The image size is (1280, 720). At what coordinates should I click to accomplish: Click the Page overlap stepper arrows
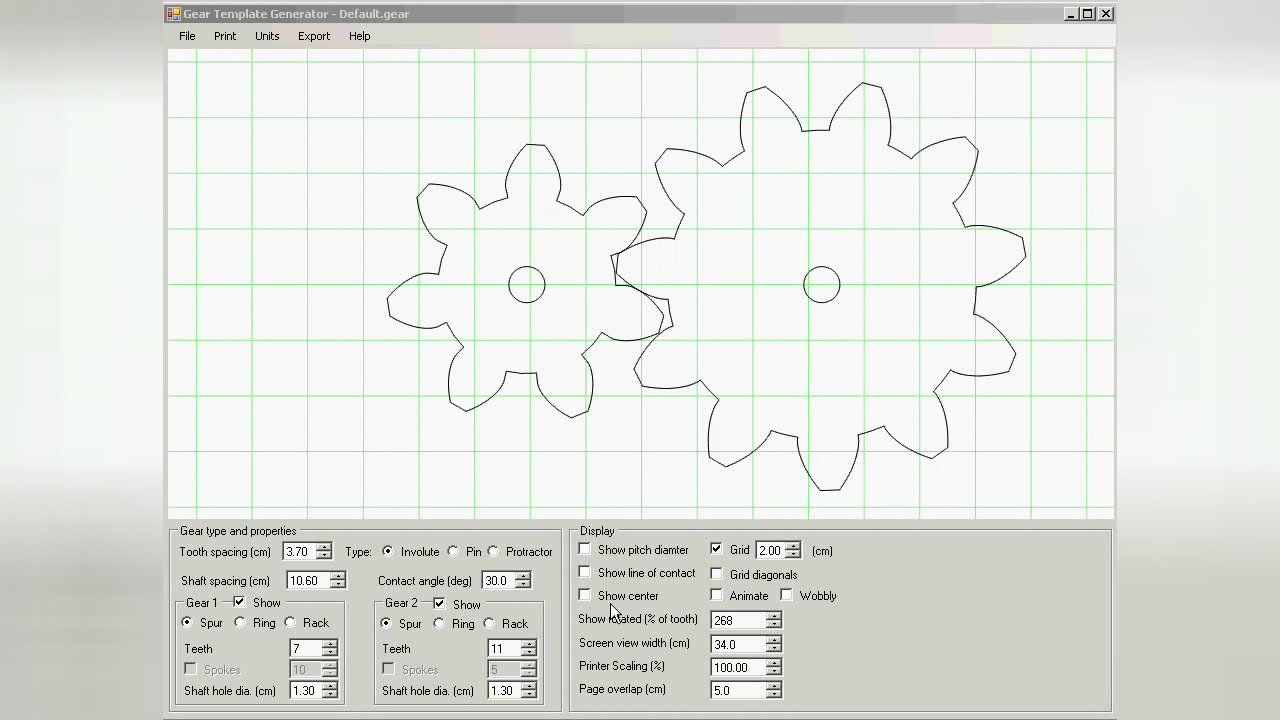click(x=773, y=690)
